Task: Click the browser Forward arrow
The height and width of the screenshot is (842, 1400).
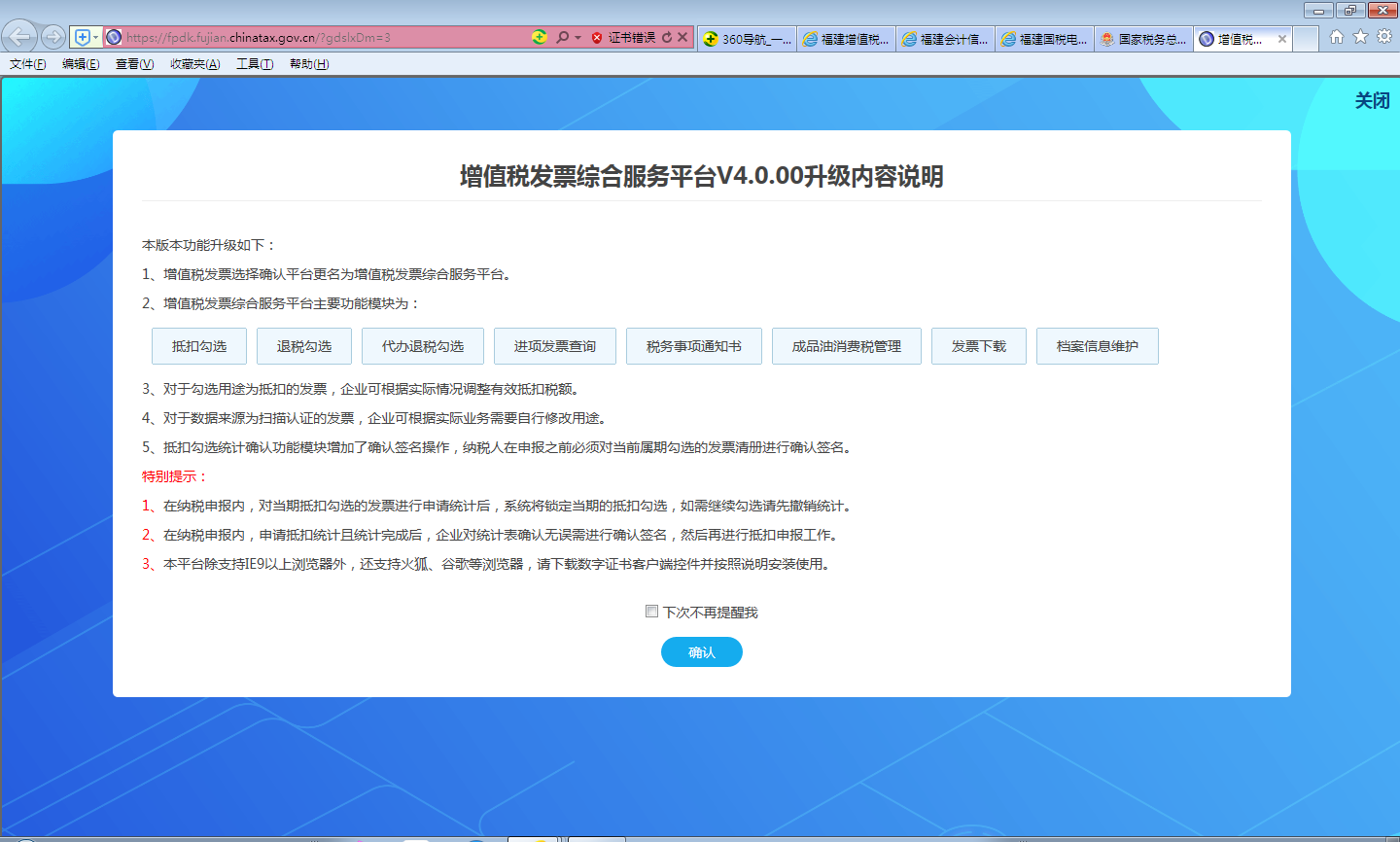Action: (x=53, y=38)
